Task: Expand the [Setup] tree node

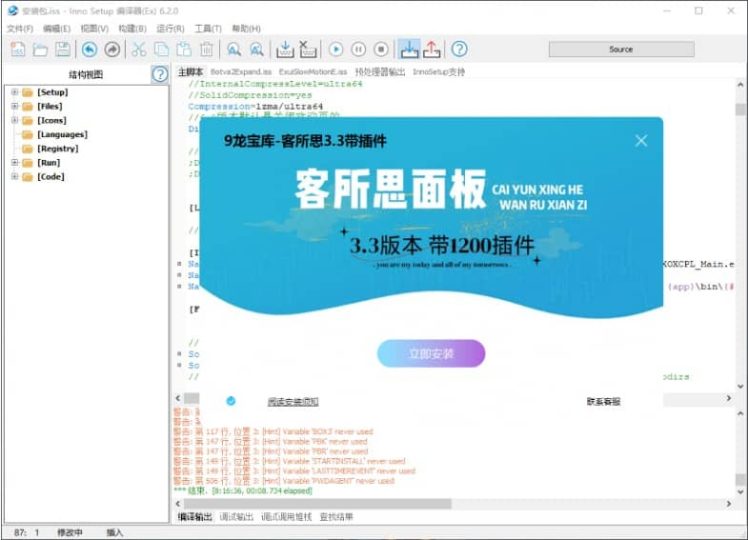Action: click(x=15, y=92)
